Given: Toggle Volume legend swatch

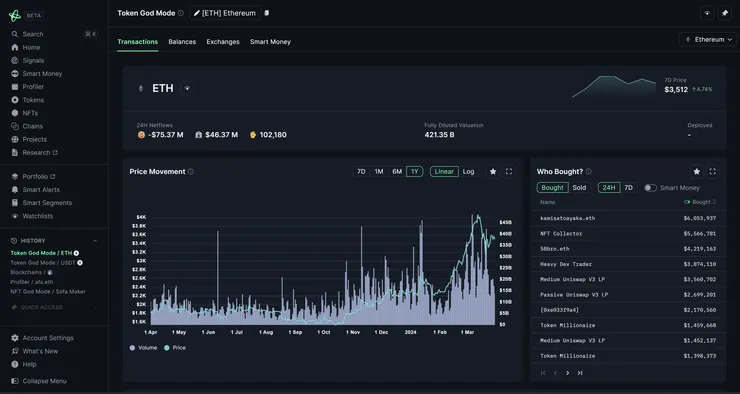Looking at the screenshot, I should (x=132, y=348).
